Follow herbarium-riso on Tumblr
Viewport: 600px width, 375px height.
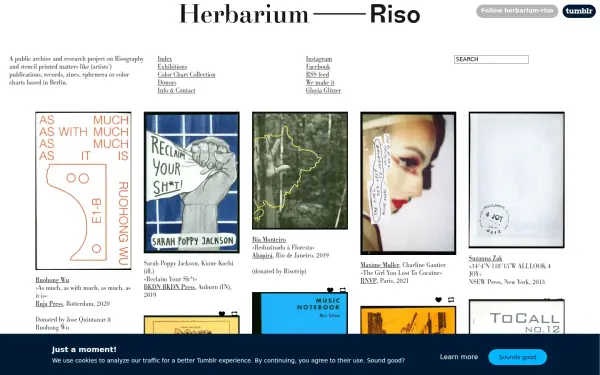517,11
